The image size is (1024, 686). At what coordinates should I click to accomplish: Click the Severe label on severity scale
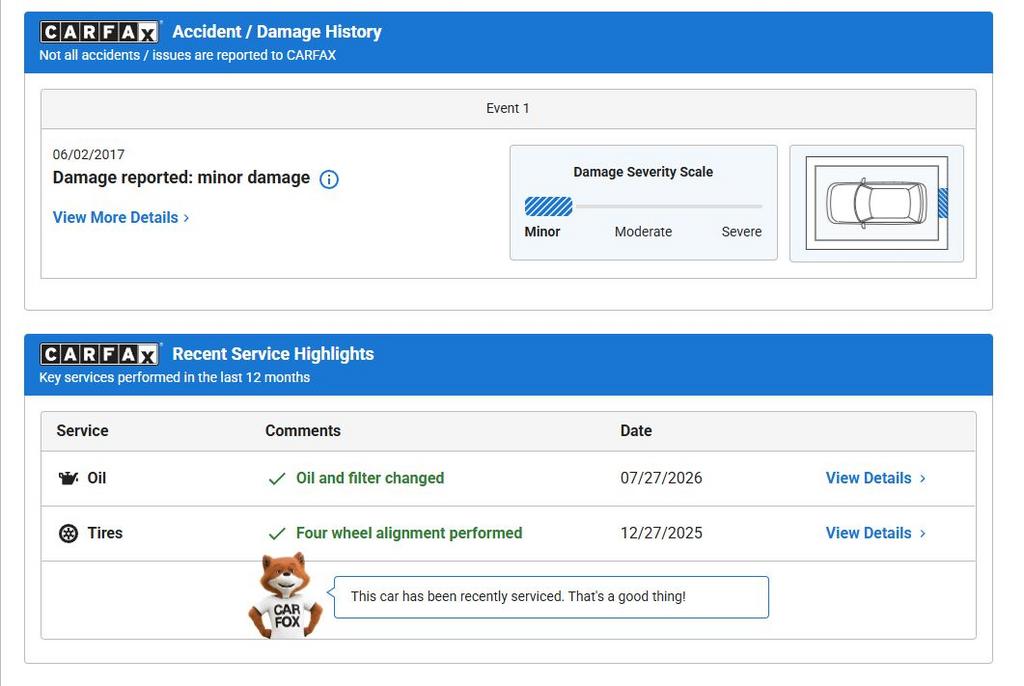click(x=741, y=232)
